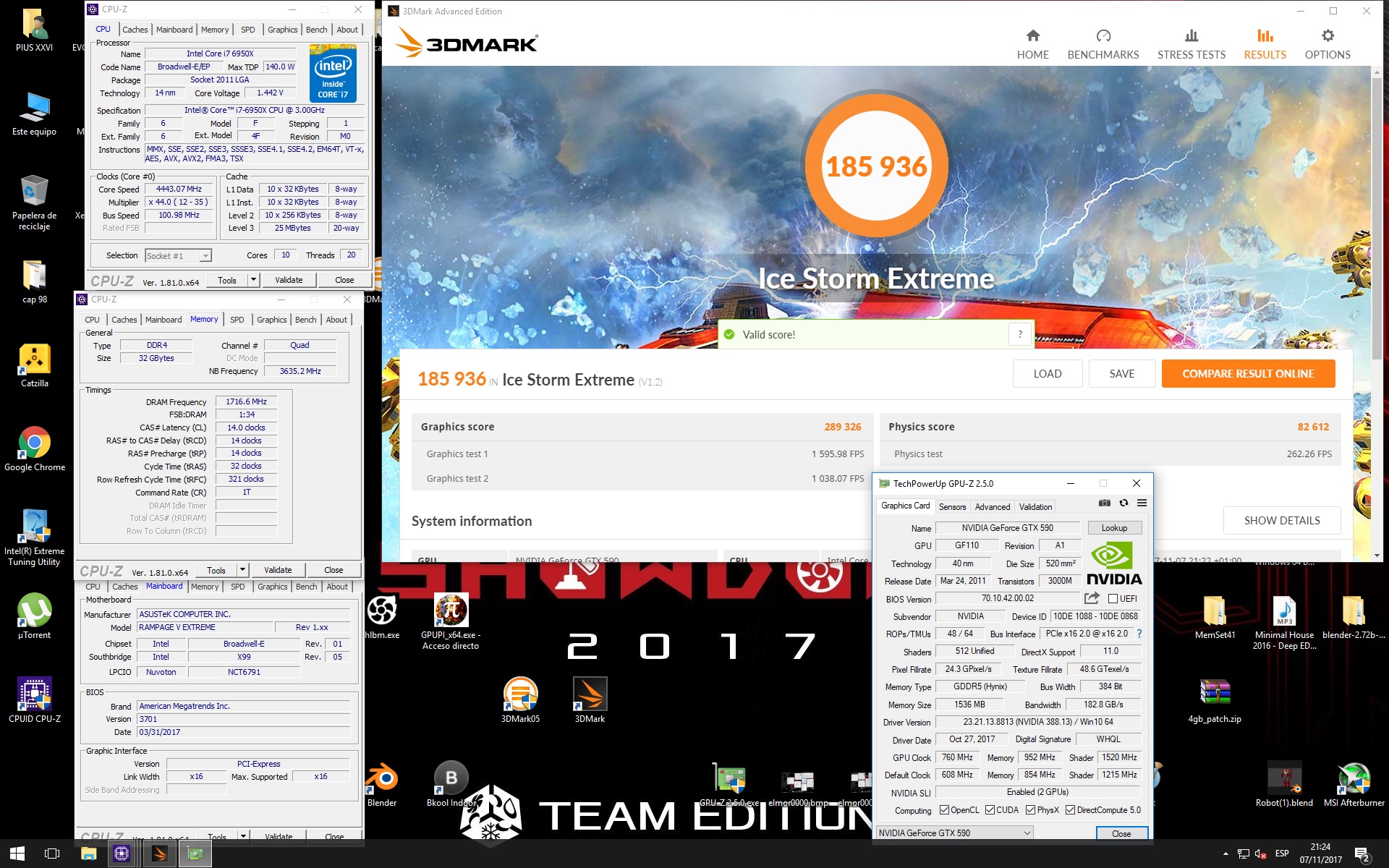
Task: Open GPU-Z hamburger menu
Action: [x=1142, y=503]
